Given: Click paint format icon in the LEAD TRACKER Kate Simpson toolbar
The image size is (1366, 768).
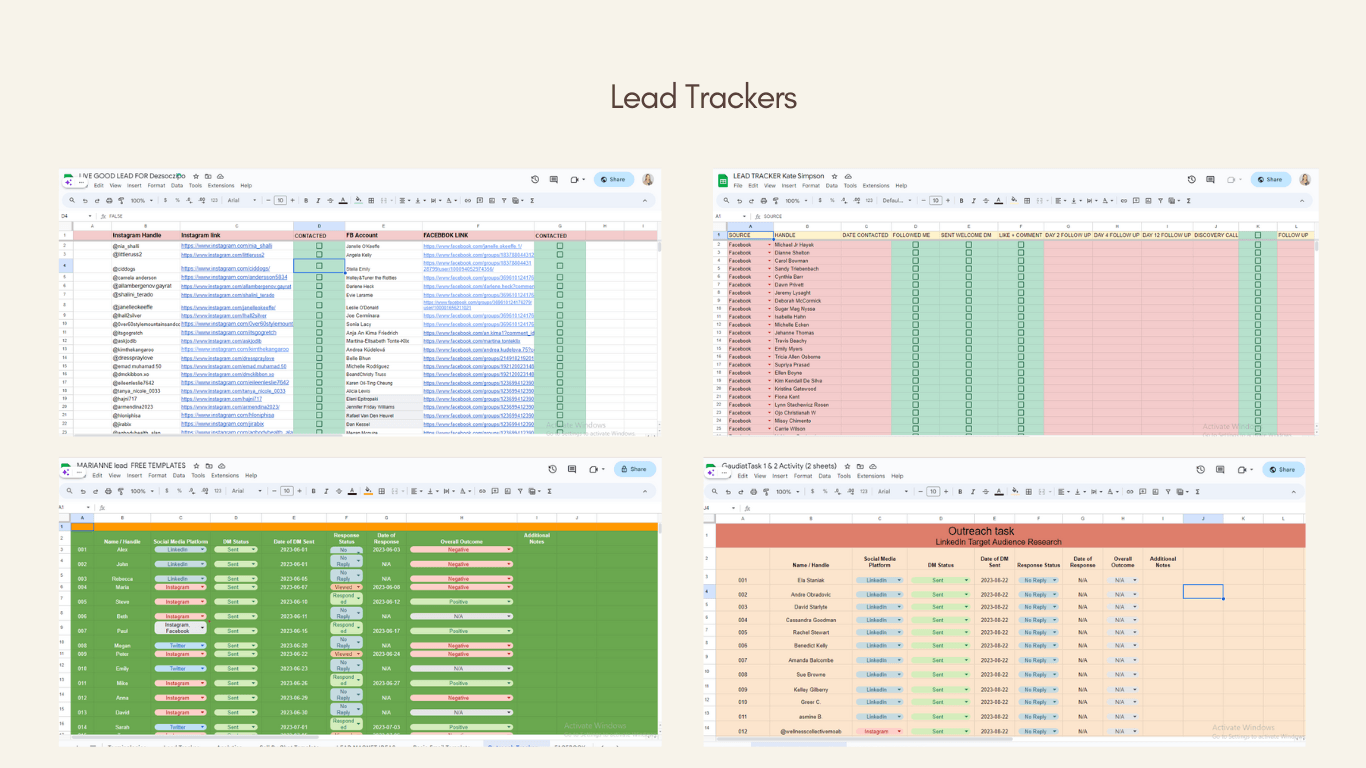Looking at the screenshot, I should (x=776, y=200).
